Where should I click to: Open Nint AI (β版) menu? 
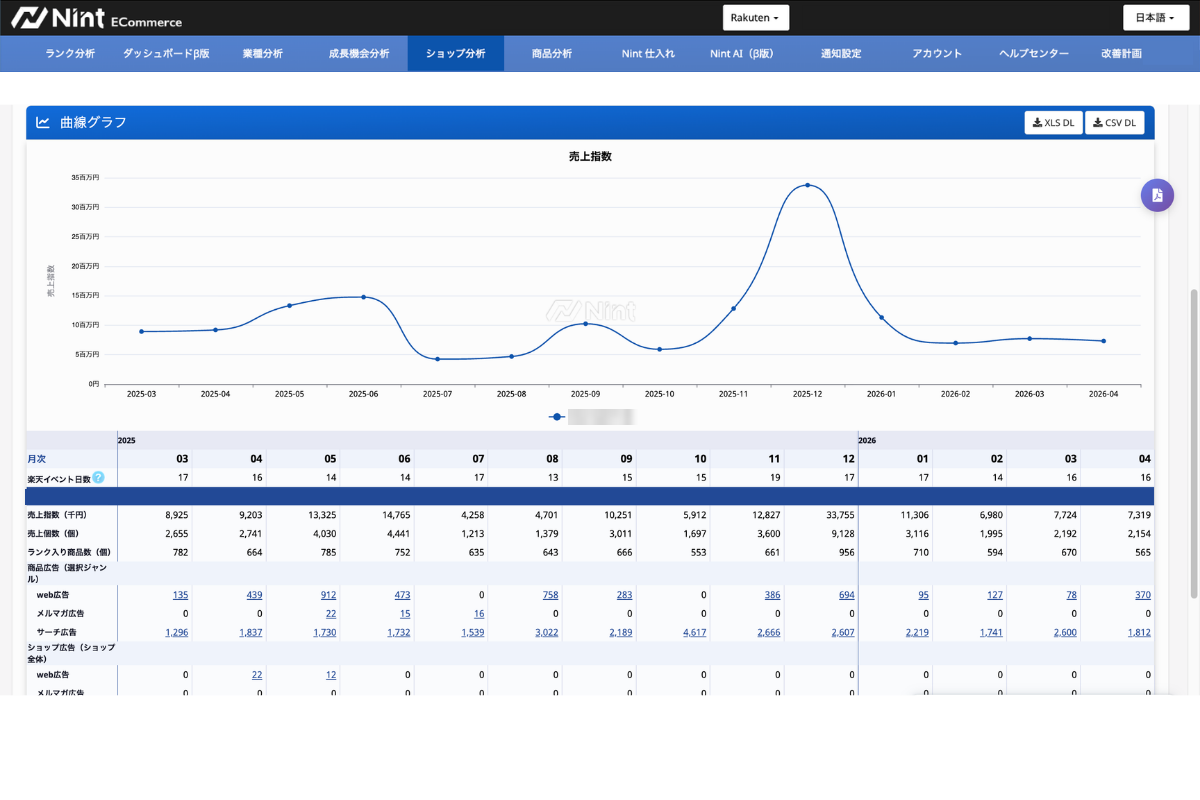coord(741,54)
